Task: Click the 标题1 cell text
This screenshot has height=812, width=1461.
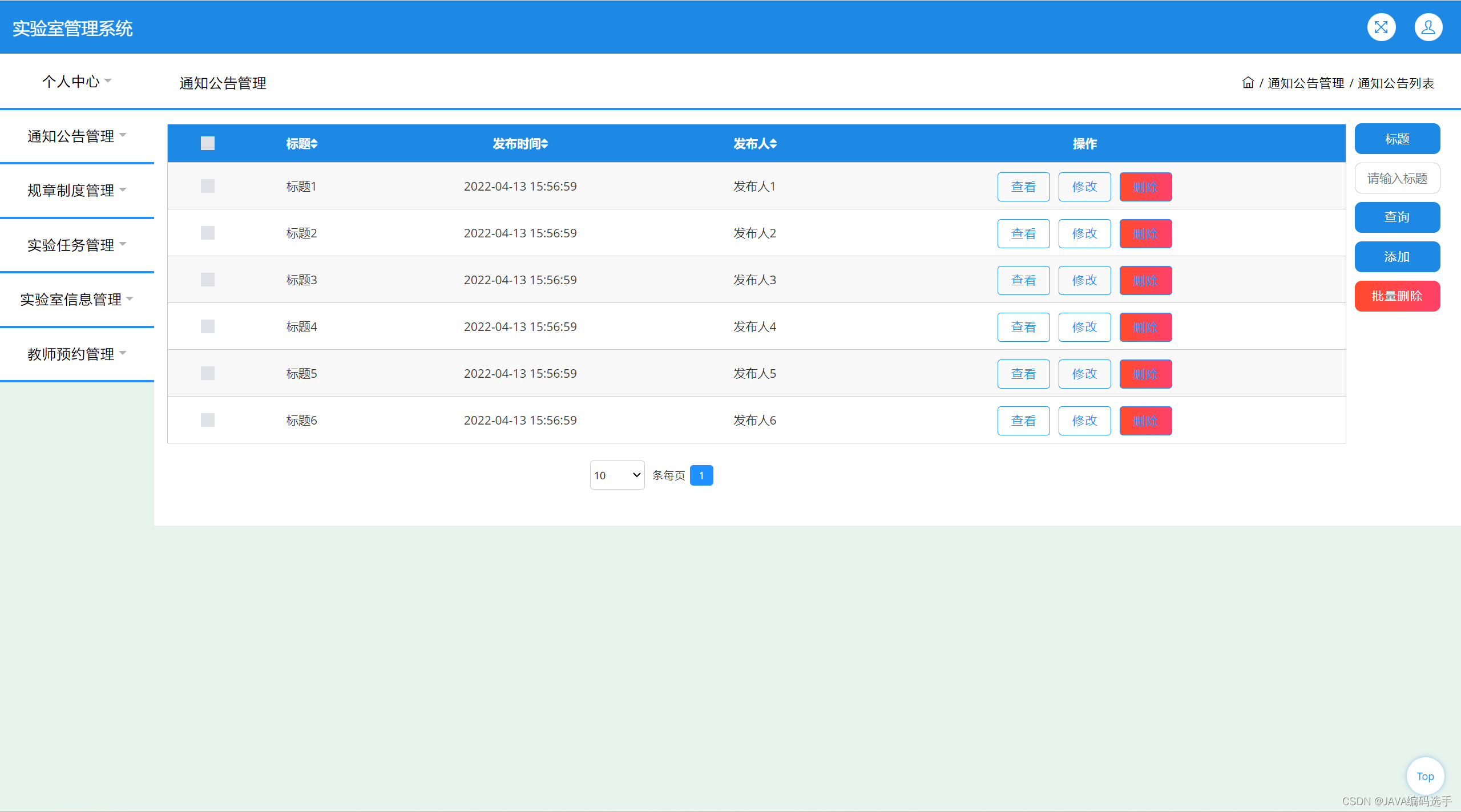Action: 301,186
